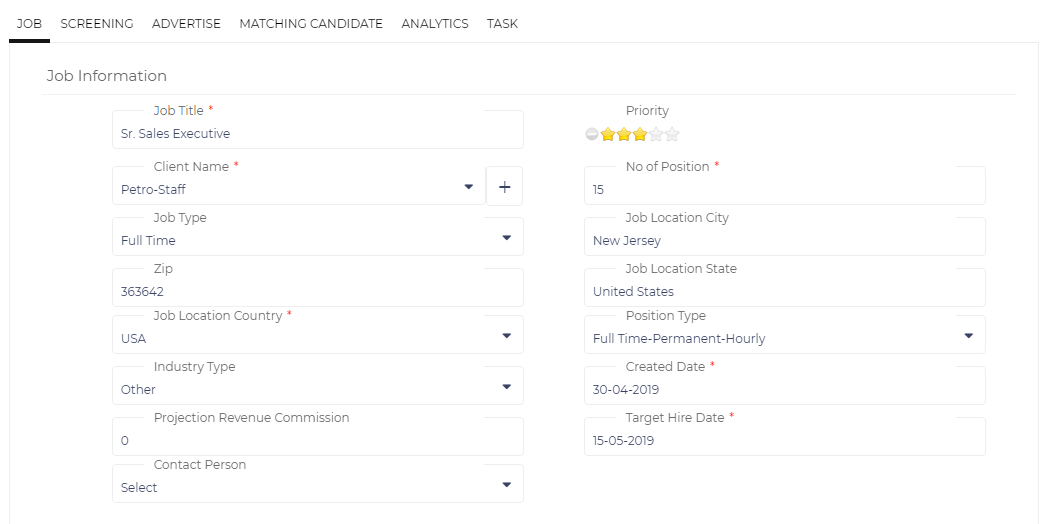Set priority to three stars
1050x524 pixels.
(640, 135)
